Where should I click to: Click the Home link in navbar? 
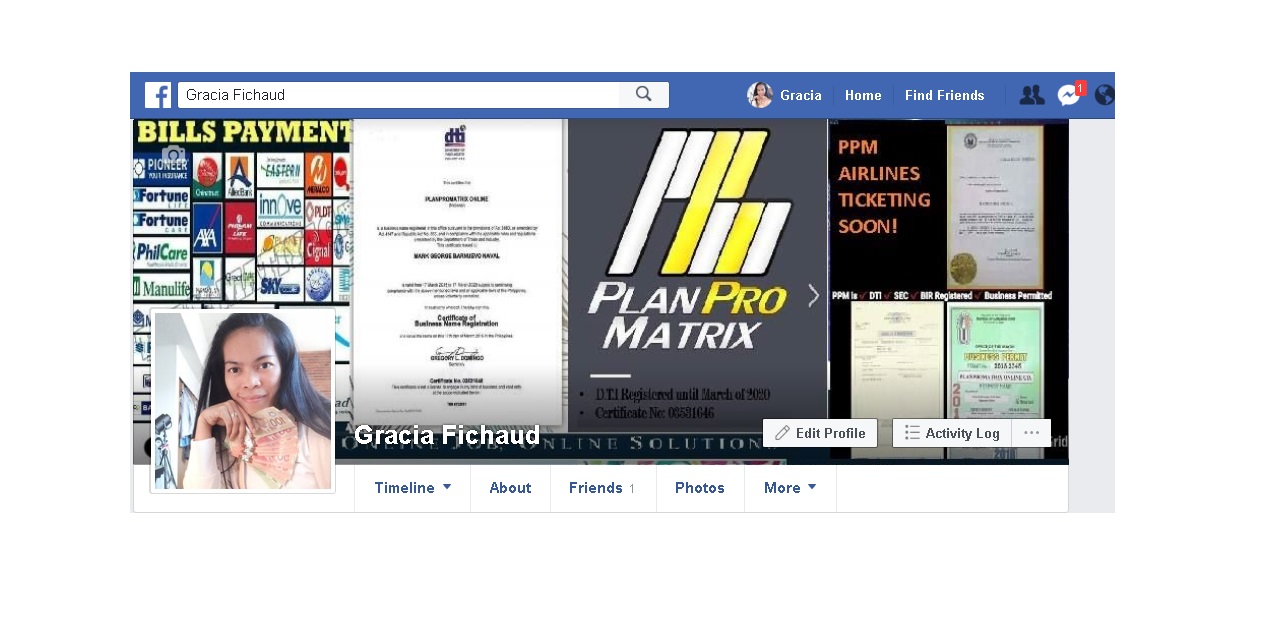pyautogui.click(x=863, y=96)
